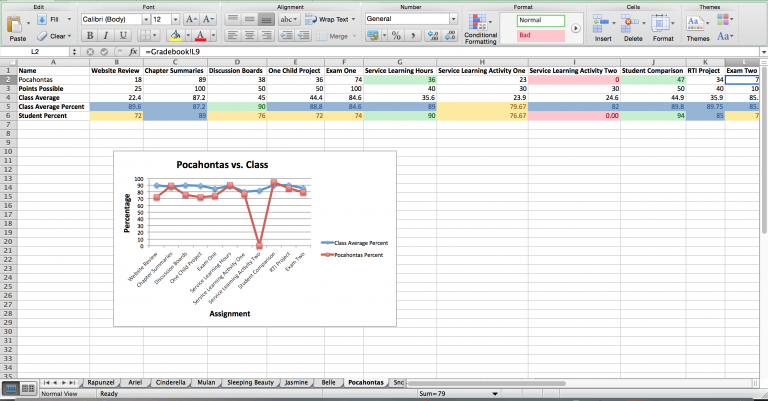This screenshot has height=401, width=768.
Task: Toggle italic text formatting
Action: [104, 35]
